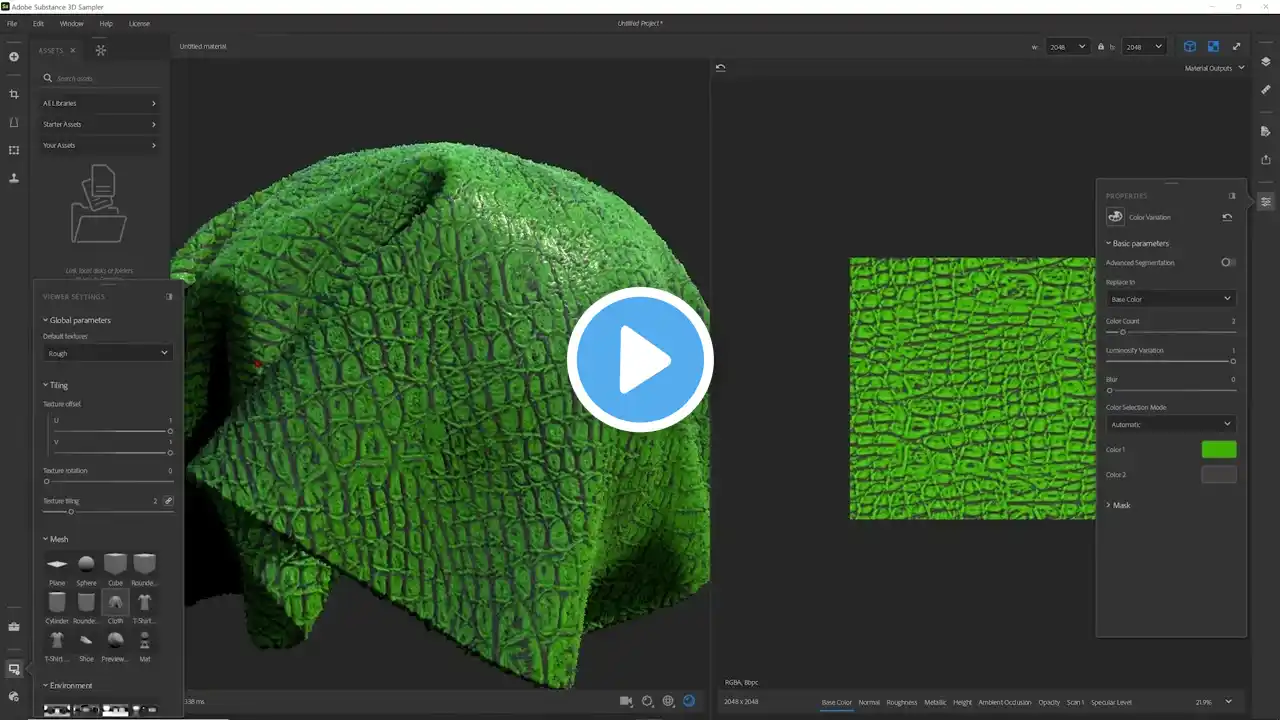Toggle the Texture tiling link button
1280x720 pixels.
click(x=168, y=501)
